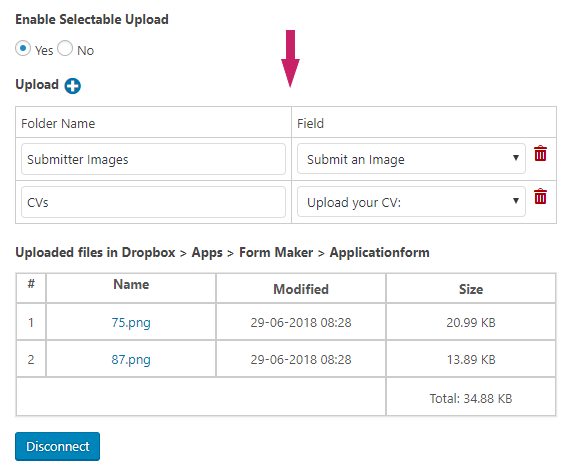Focus the CVs folder name input
The width and height of the screenshot is (575, 474).
(x=153, y=202)
